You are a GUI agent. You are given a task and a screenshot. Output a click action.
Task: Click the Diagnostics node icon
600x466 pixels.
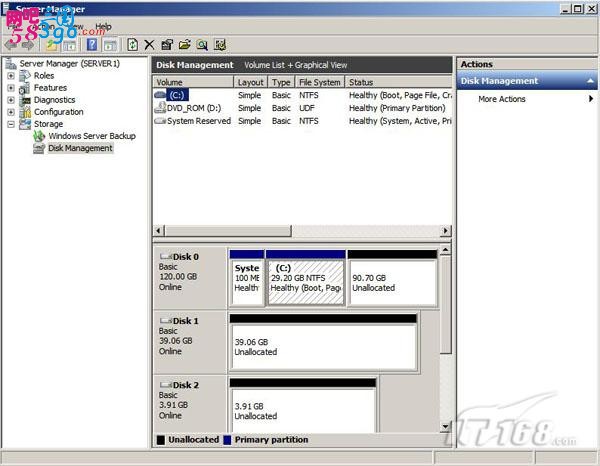click(25, 100)
